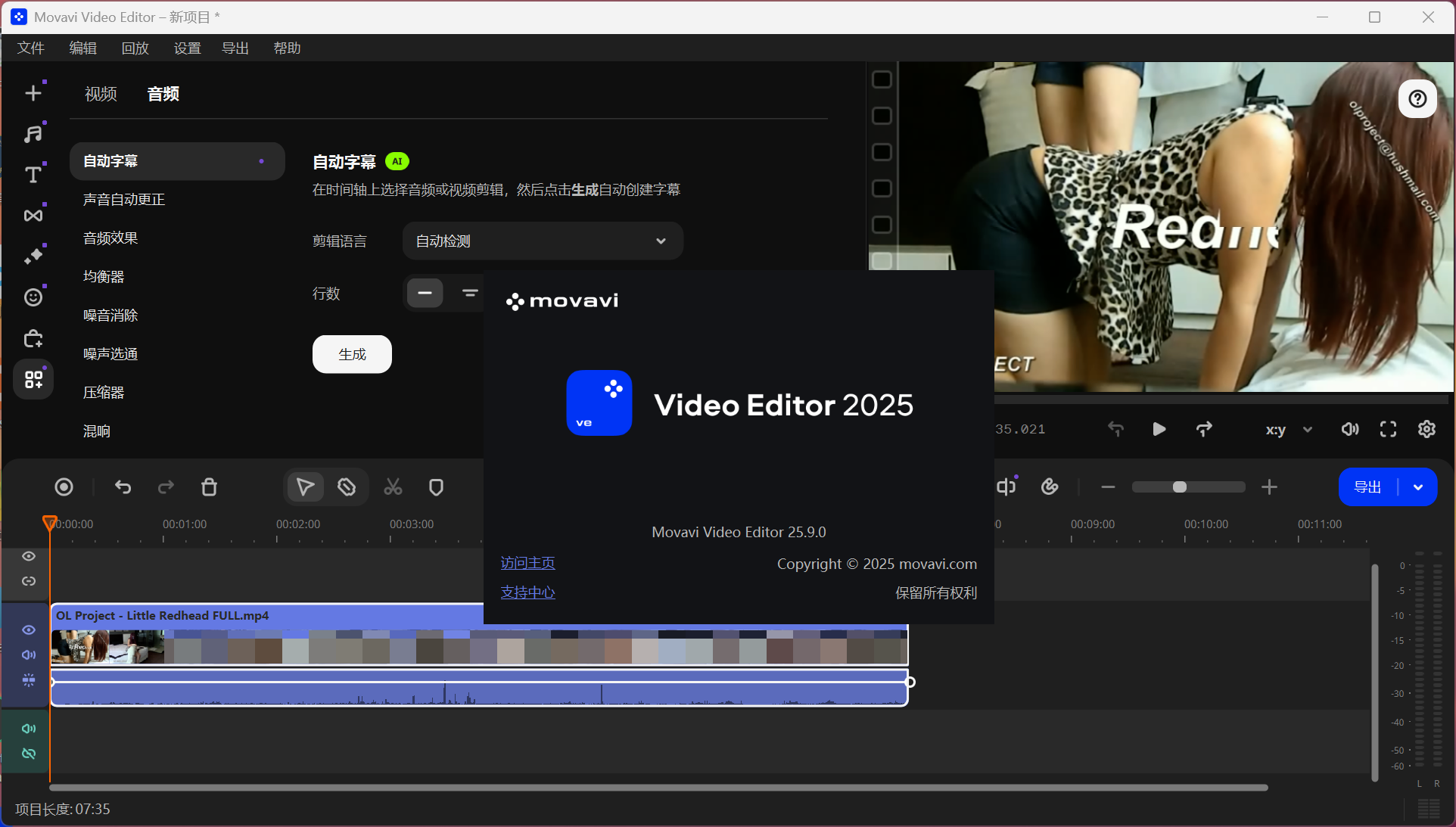The width and height of the screenshot is (1456, 827).
Task: Open the x:y aspect ratio dropdown
Action: coord(1289,430)
